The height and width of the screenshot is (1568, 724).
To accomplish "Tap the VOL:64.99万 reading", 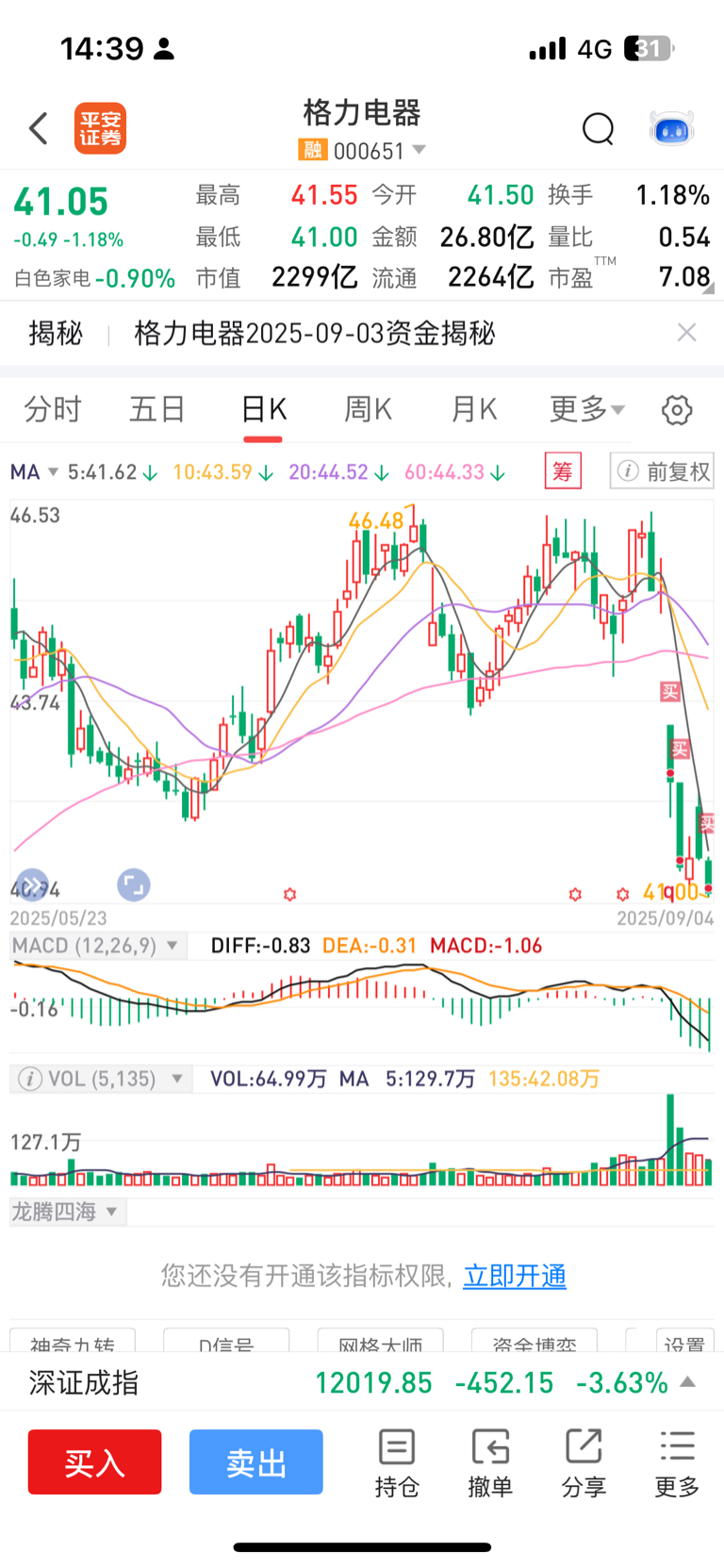I will 268,1079.
